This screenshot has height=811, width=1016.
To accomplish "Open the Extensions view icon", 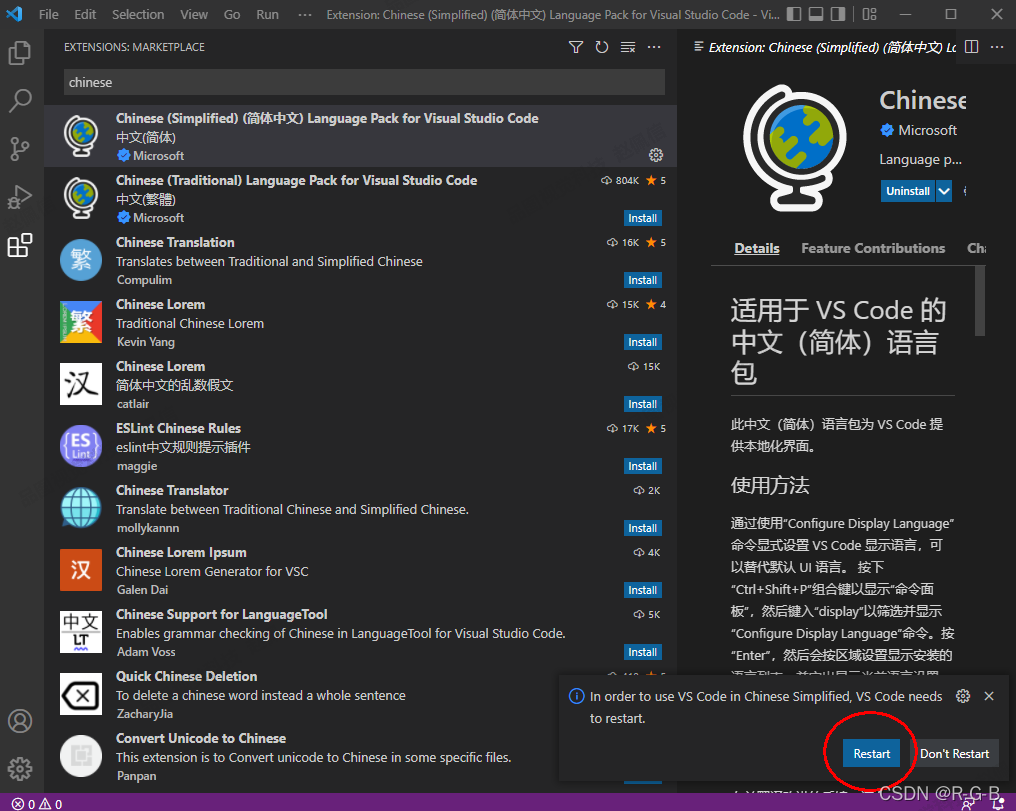I will 19,246.
